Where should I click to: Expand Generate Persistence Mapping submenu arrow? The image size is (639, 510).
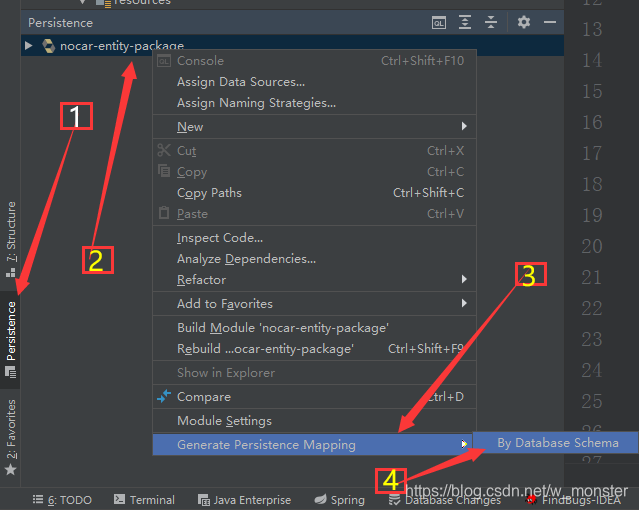(x=464, y=444)
